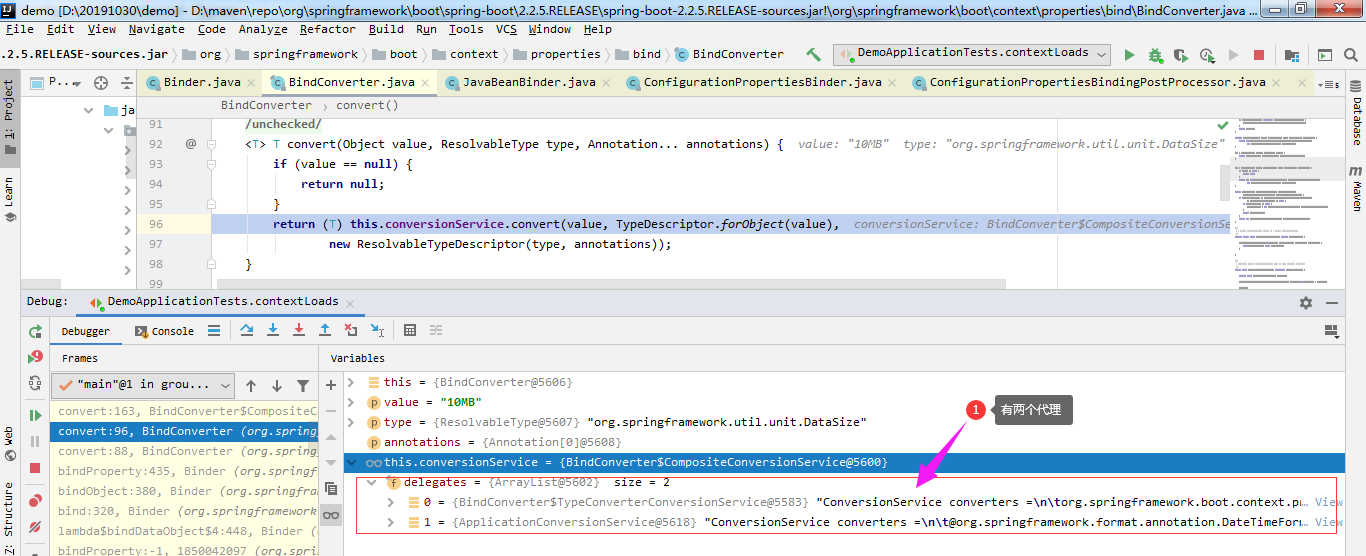
Task: Open the editor tabs overflow list
Action: click(1329, 83)
